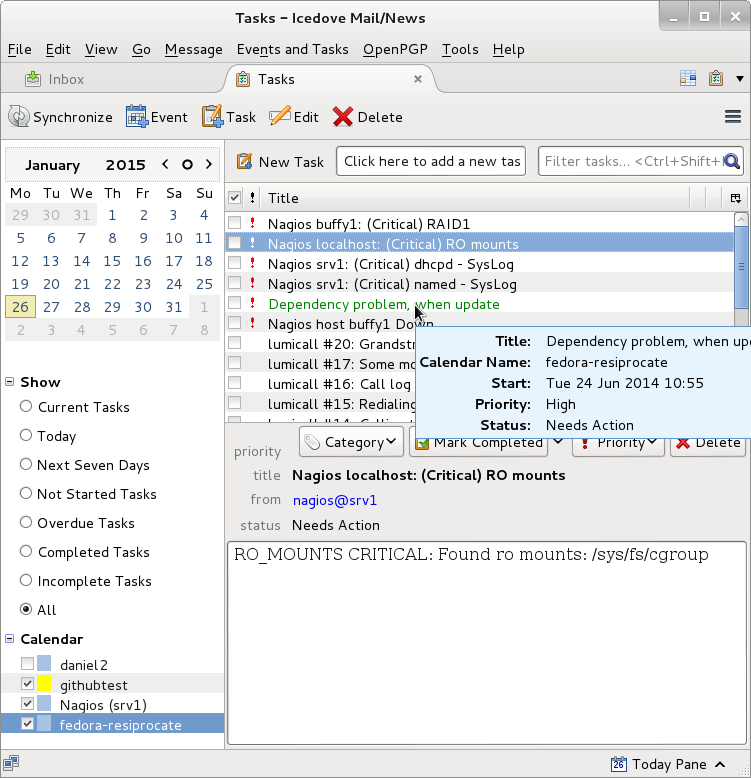
Task: Click the Task toolbar icon
Action: [212, 117]
